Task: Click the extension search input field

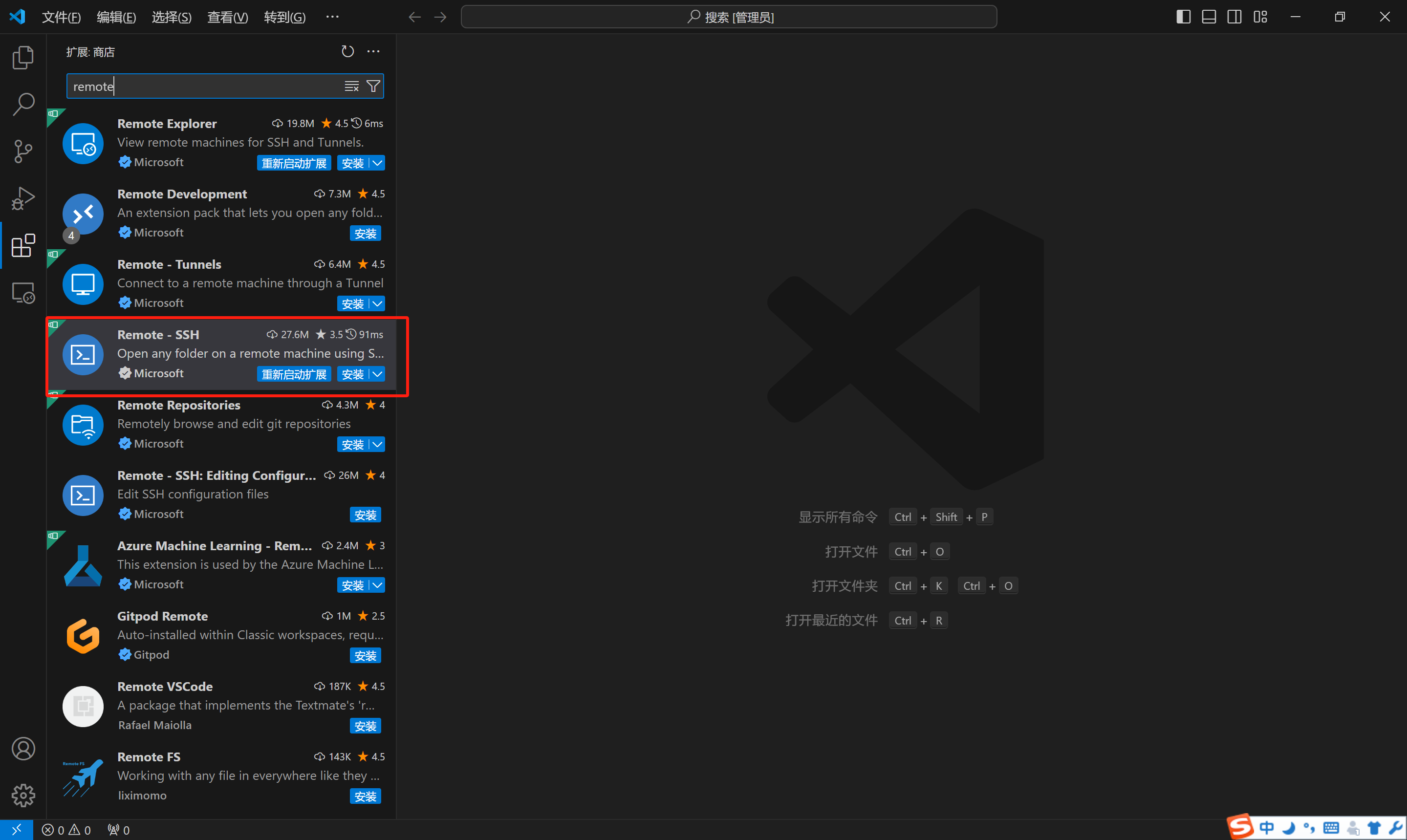Action: point(204,86)
